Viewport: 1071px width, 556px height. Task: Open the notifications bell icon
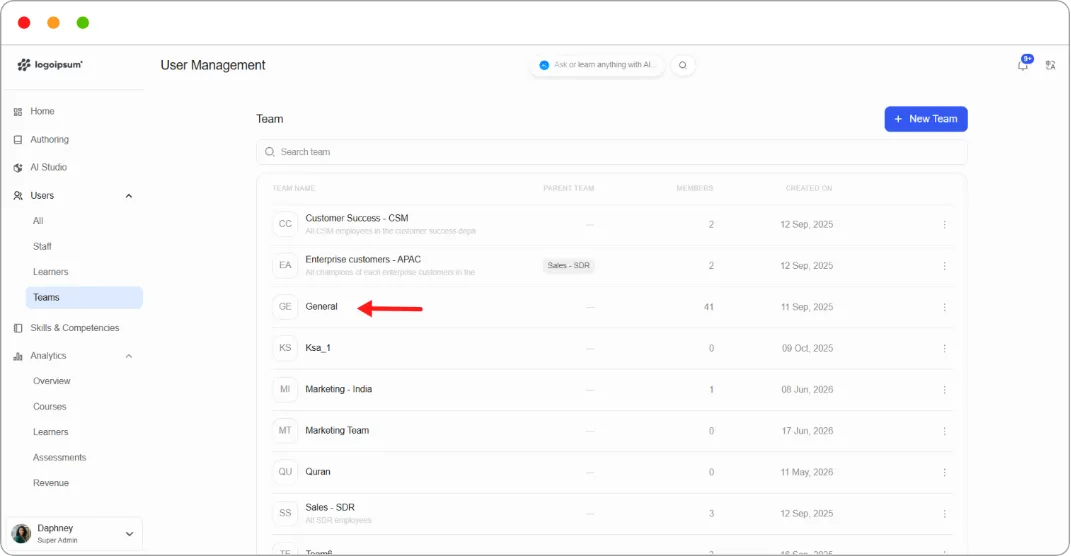tap(1023, 65)
